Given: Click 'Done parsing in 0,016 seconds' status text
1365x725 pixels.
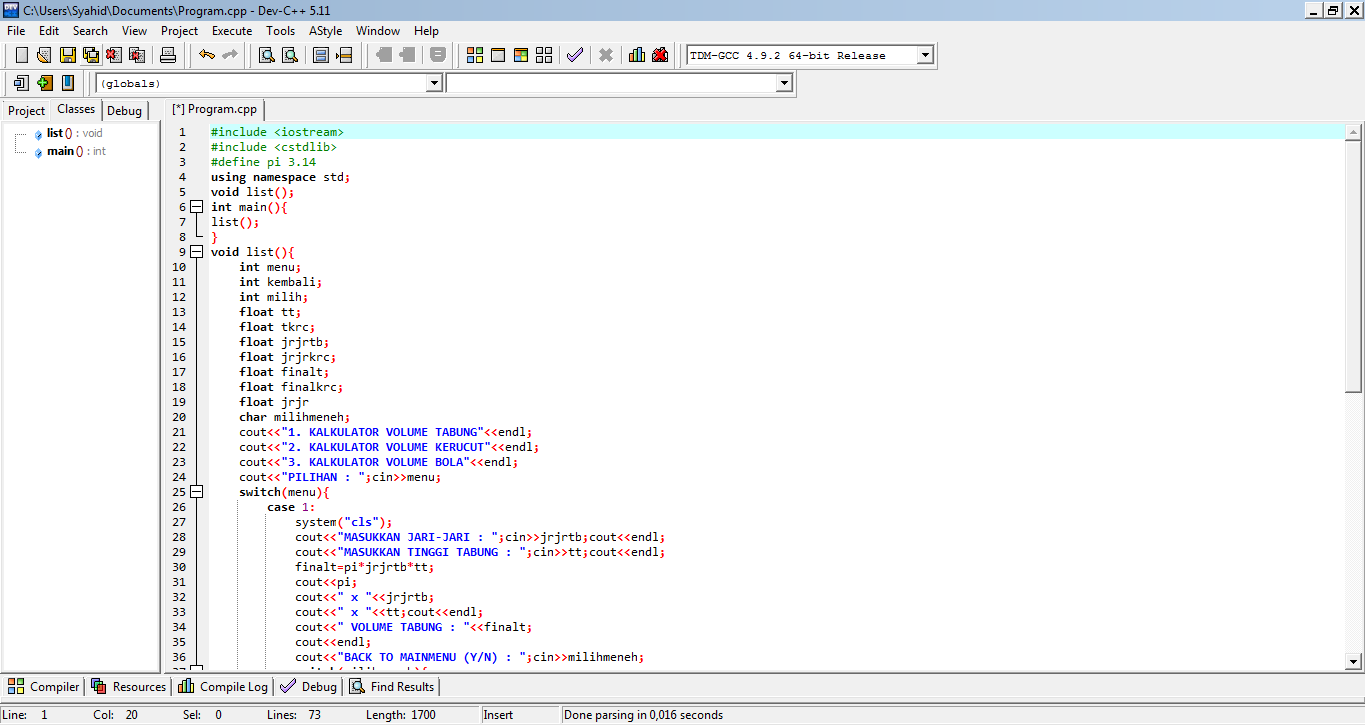Looking at the screenshot, I should [x=643, y=715].
